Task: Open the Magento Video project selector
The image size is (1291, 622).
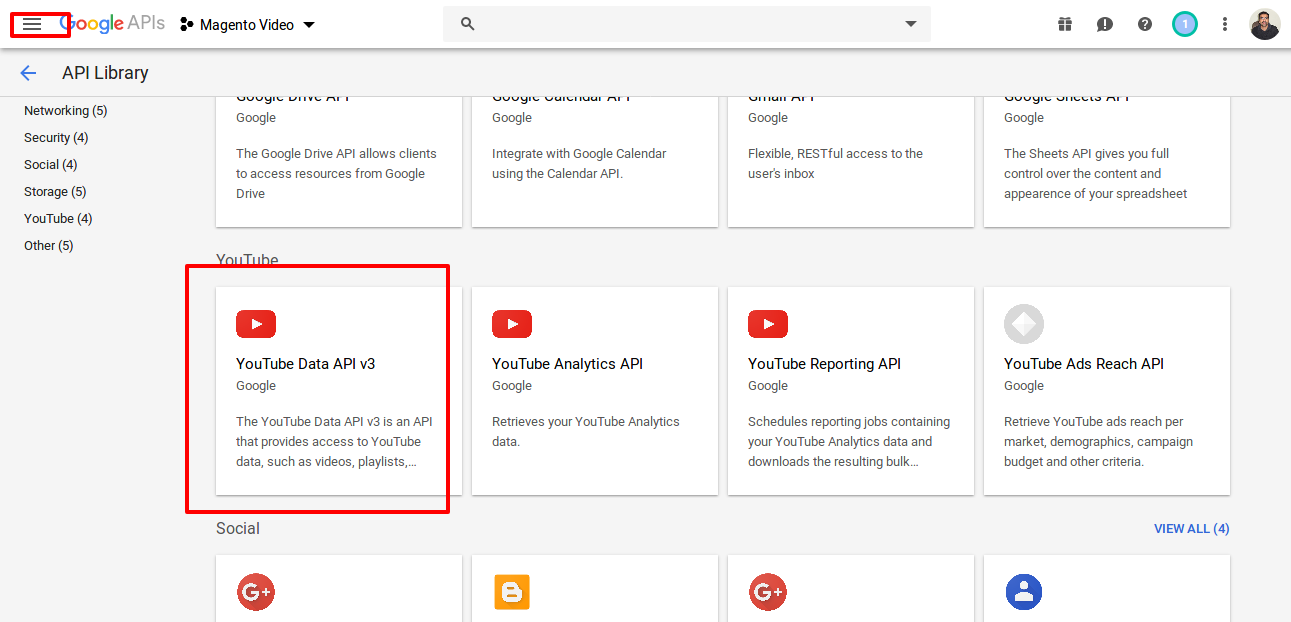Action: 247,25
